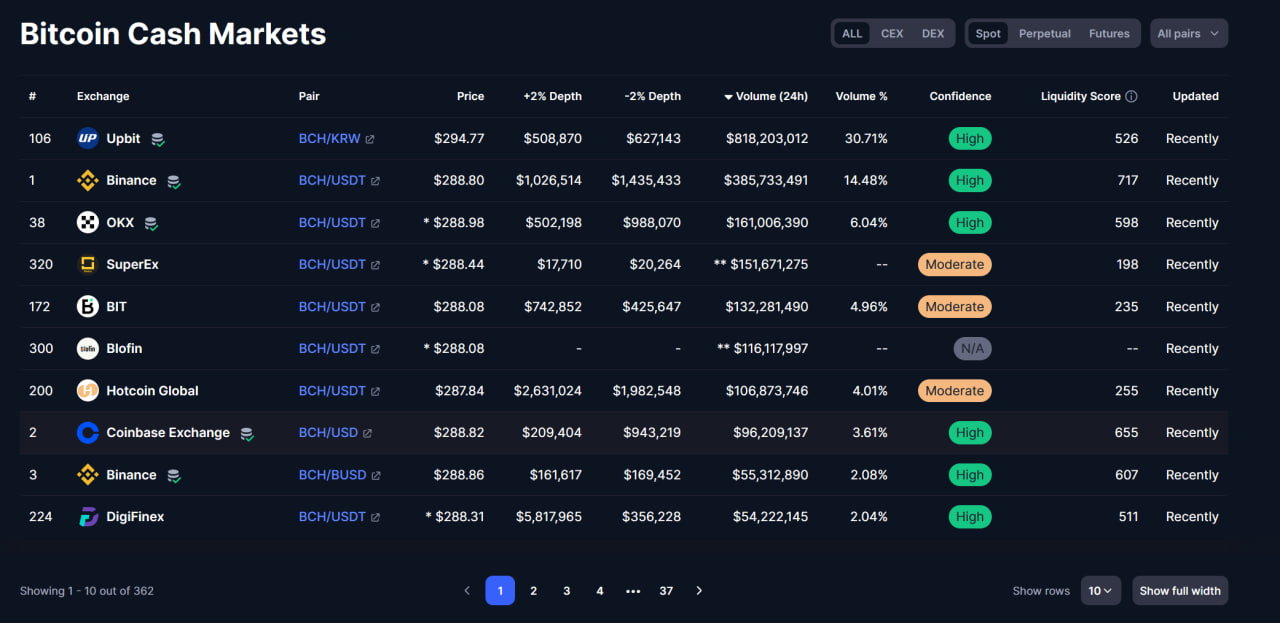Jump to page 37
This screenshot has height=623, width=1280.
(666, 591)
